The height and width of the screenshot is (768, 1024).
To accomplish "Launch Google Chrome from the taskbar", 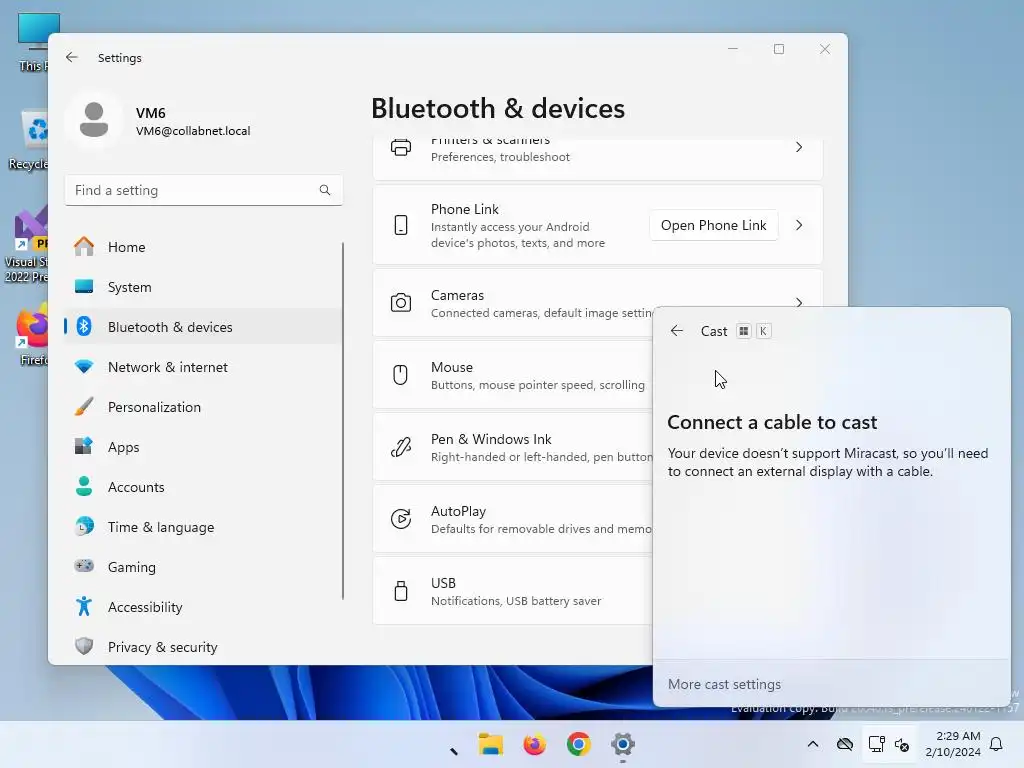I will 578,744.
